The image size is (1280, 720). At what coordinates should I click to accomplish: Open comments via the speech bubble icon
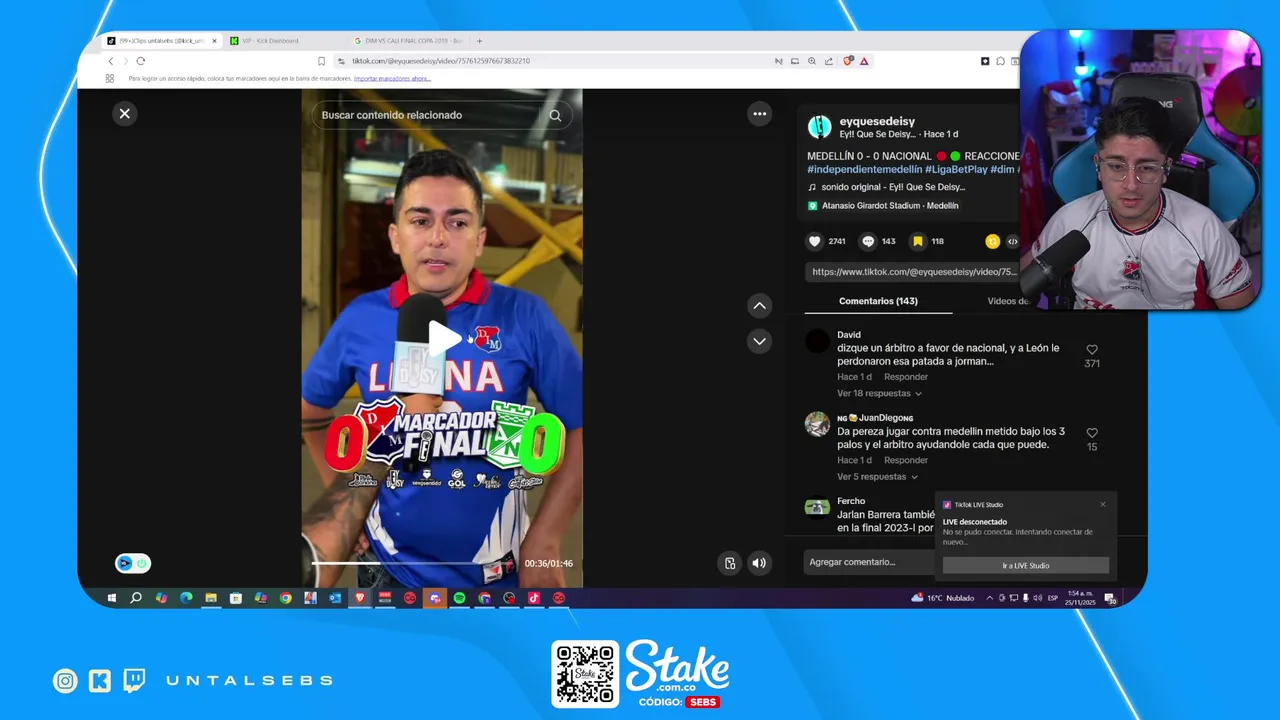(x=868, y=241)
